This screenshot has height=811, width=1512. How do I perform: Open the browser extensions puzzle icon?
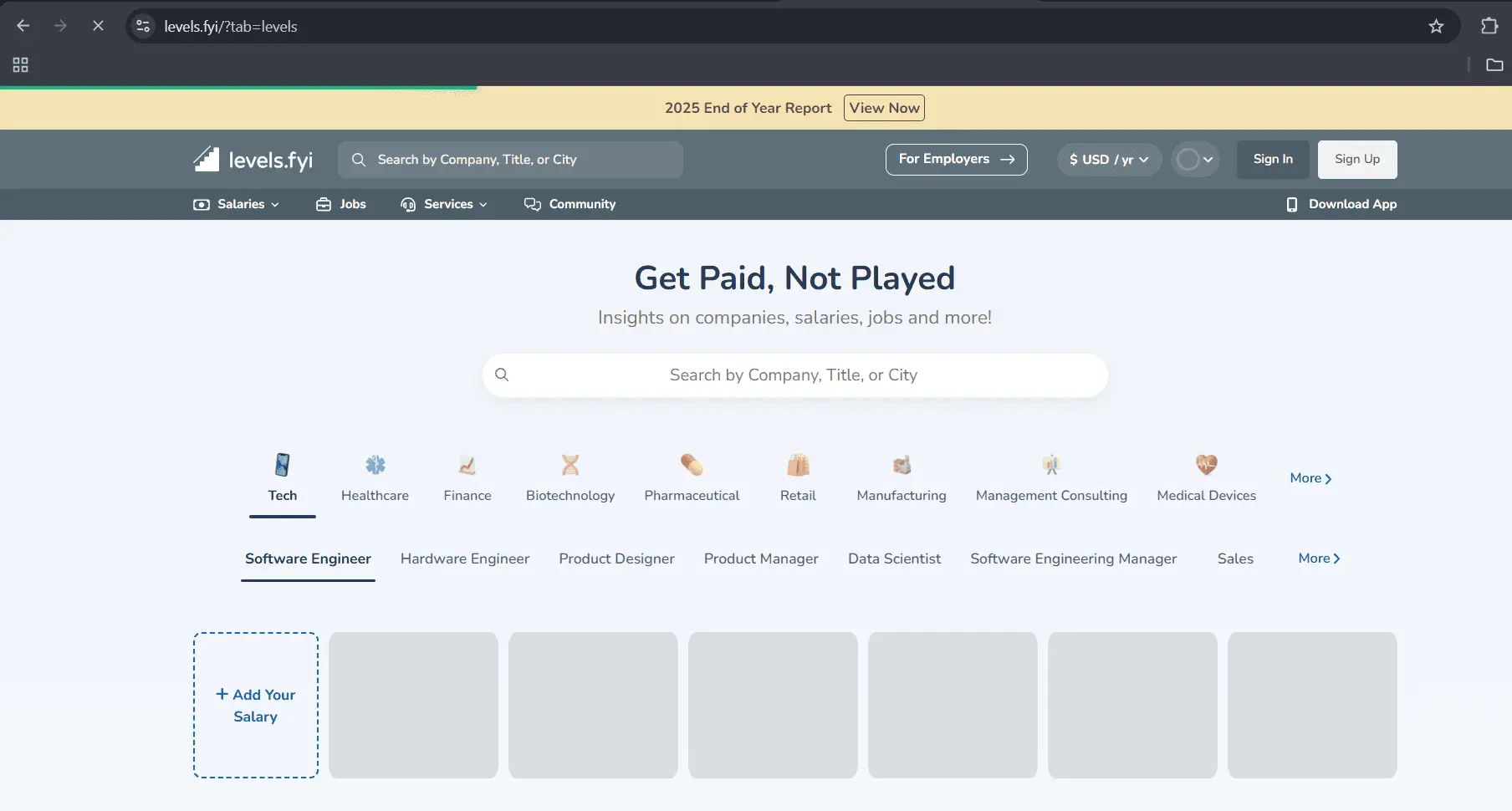click(x=1491, y=26)
